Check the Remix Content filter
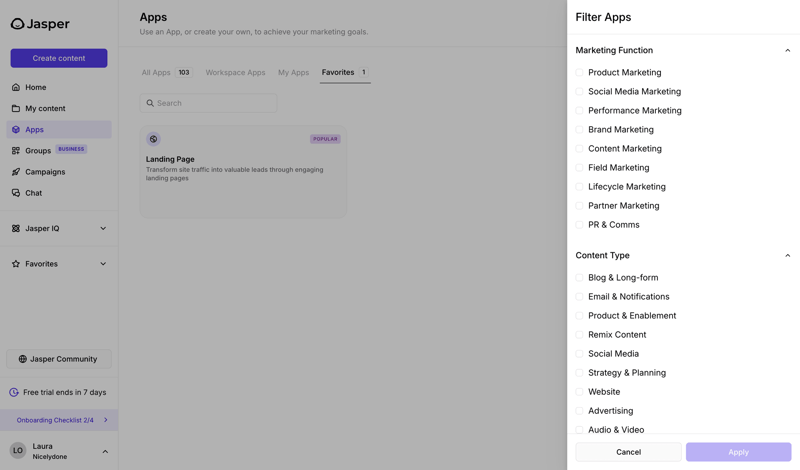Screen dimensions: 800x470 pyautogui.click(x=579, y=335)
